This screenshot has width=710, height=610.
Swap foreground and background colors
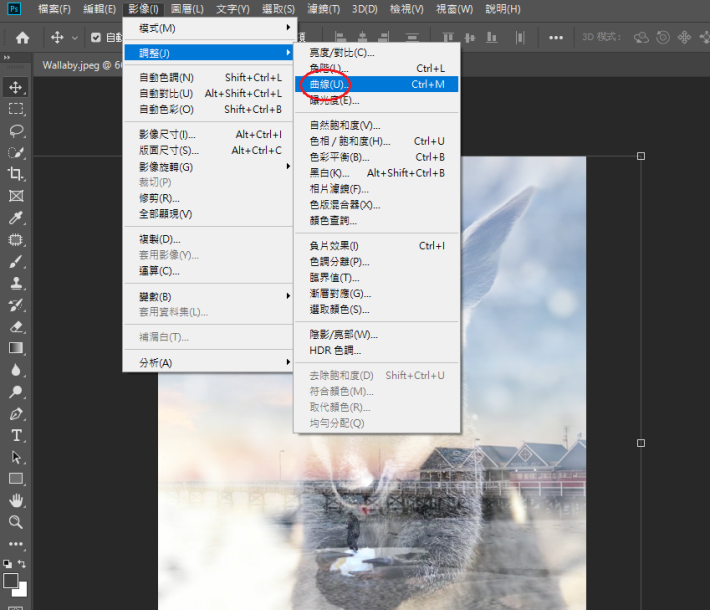22,564
